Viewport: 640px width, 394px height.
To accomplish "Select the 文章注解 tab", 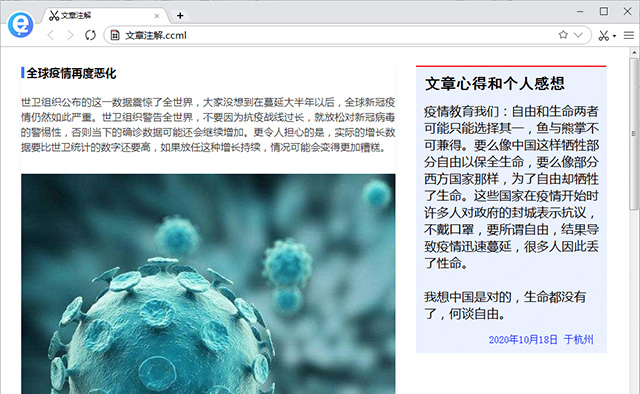I will coord(104,16).
